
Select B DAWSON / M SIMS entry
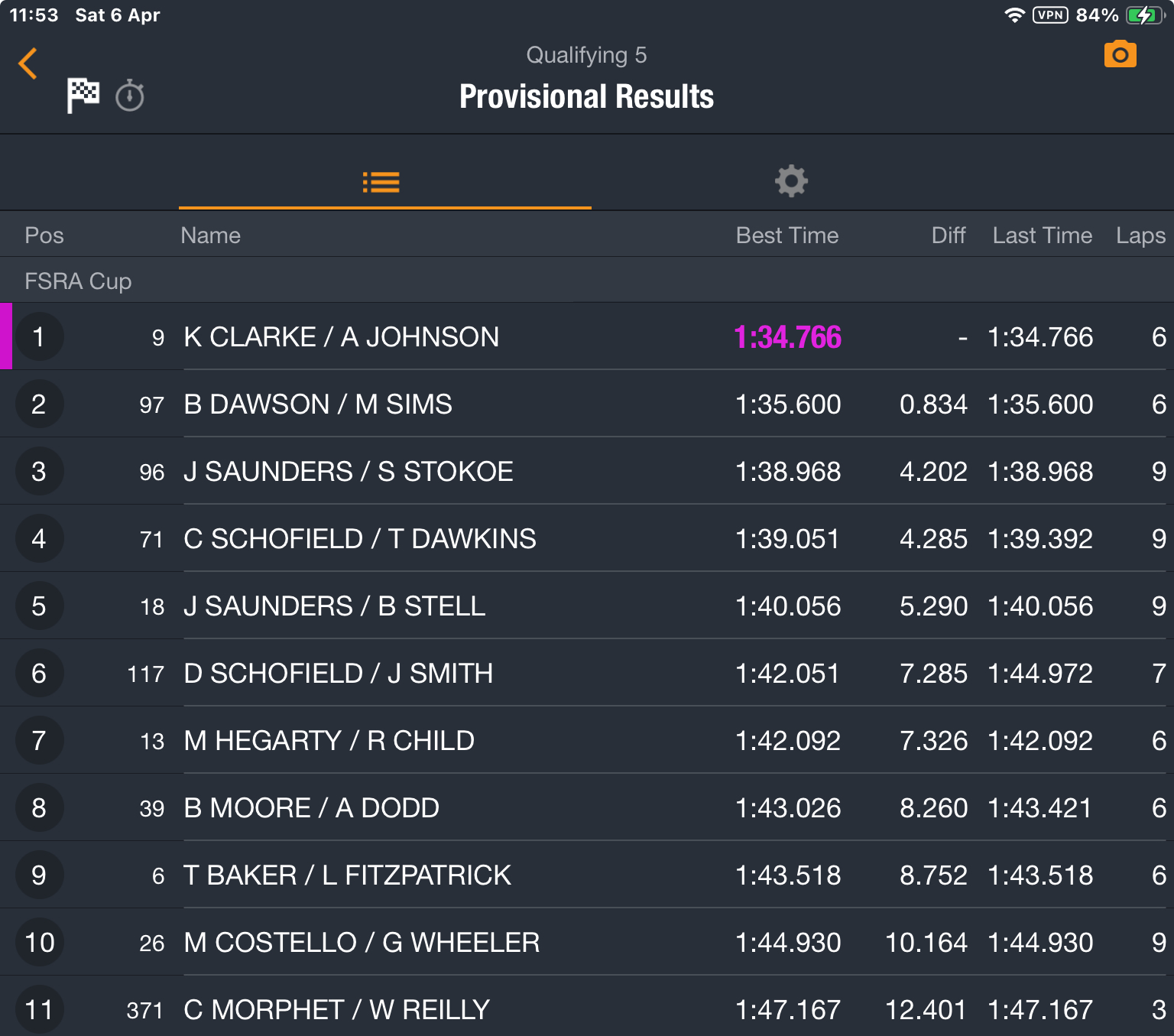point(587,404)
